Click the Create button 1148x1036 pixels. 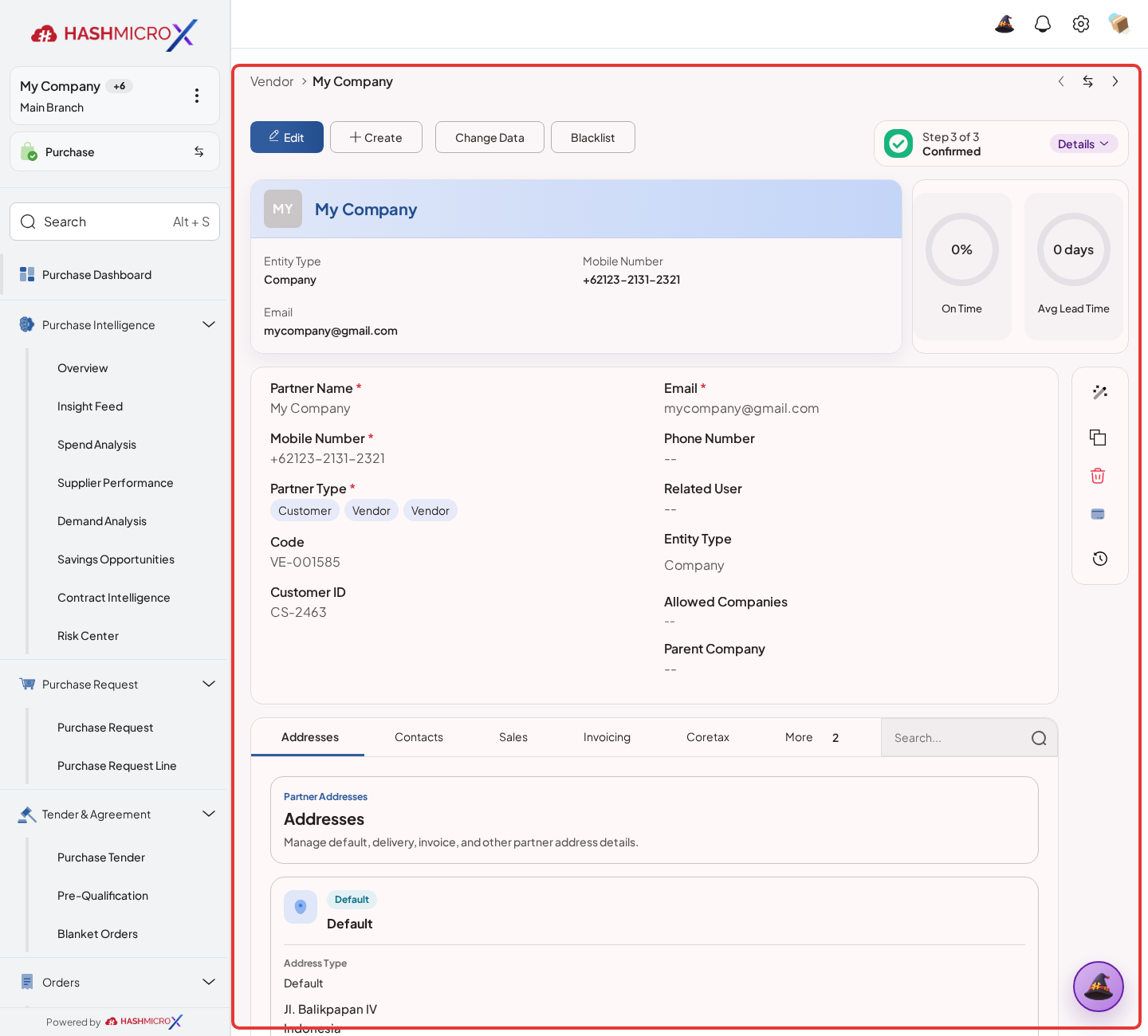point(376,137)
